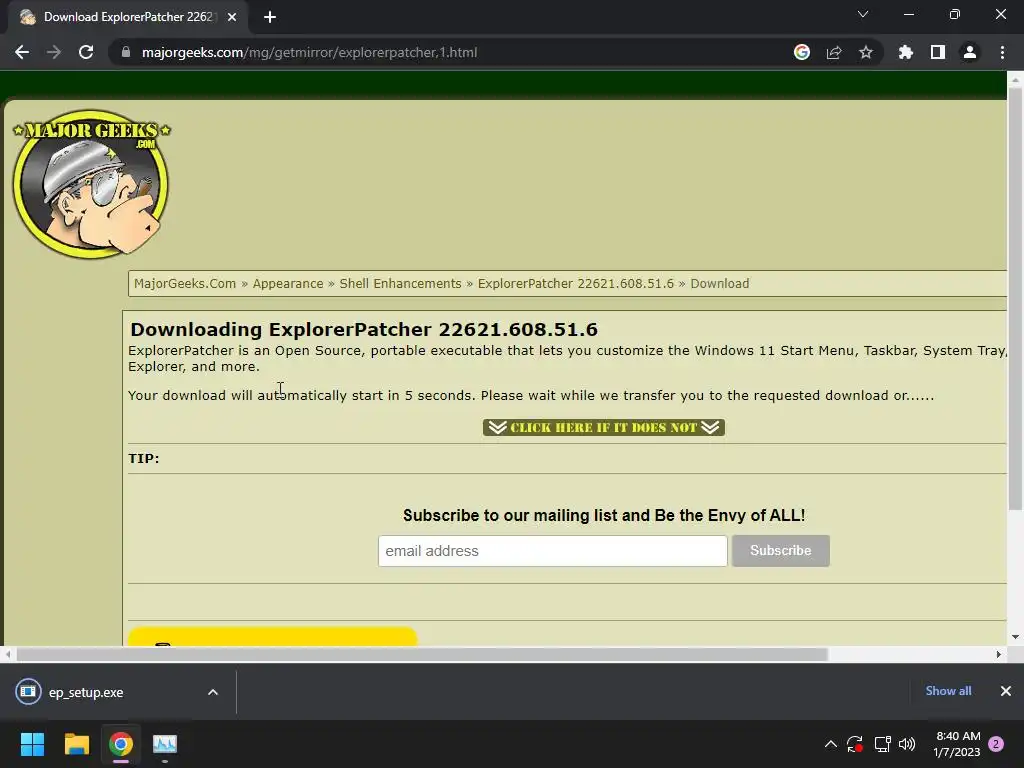Click the 'TIP:' label

pos(144,458)
